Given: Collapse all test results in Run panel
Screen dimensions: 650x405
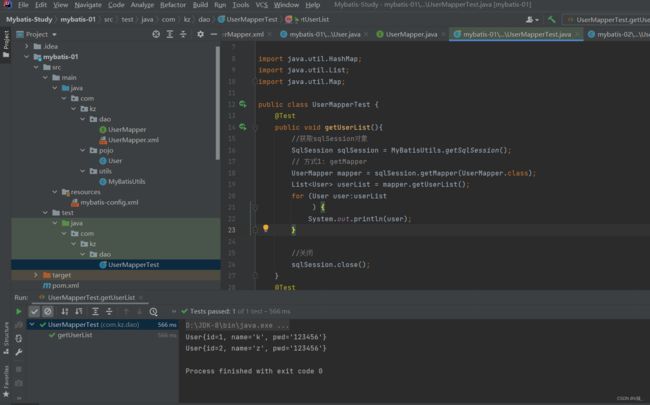Looking at the screenshot, I should (109, 311).
